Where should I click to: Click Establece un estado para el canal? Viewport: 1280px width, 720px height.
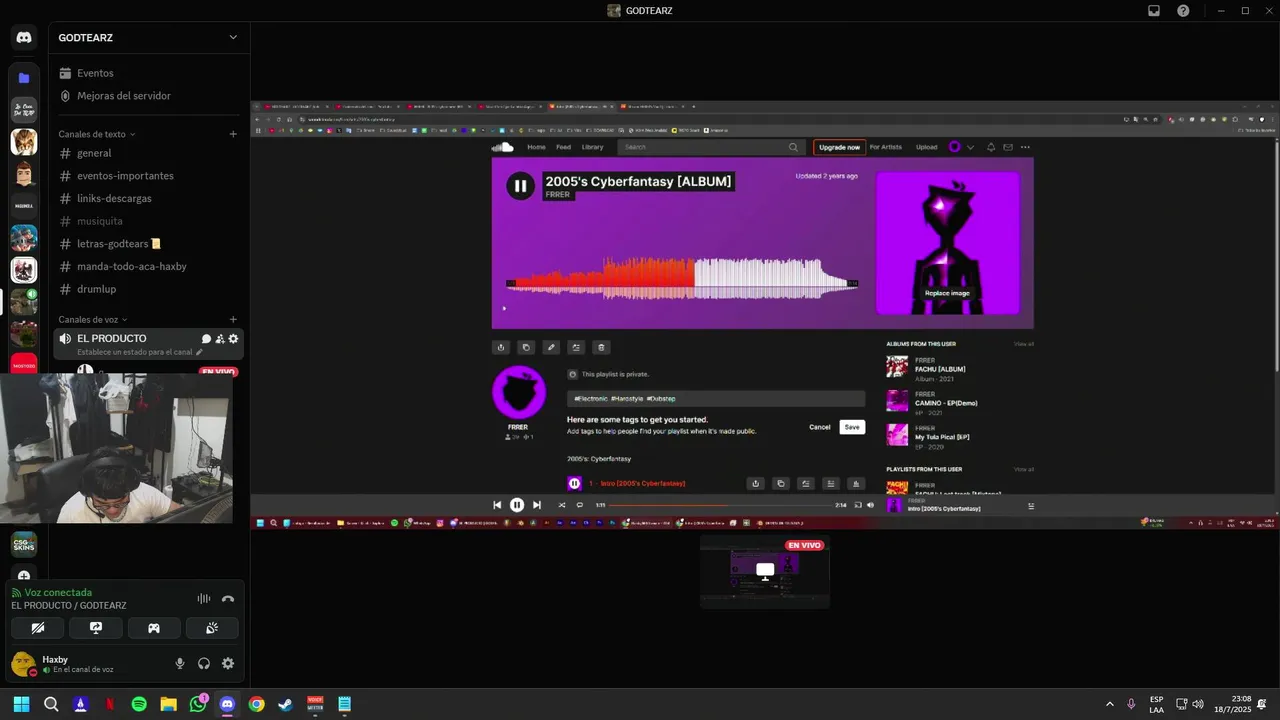[140, 352]
